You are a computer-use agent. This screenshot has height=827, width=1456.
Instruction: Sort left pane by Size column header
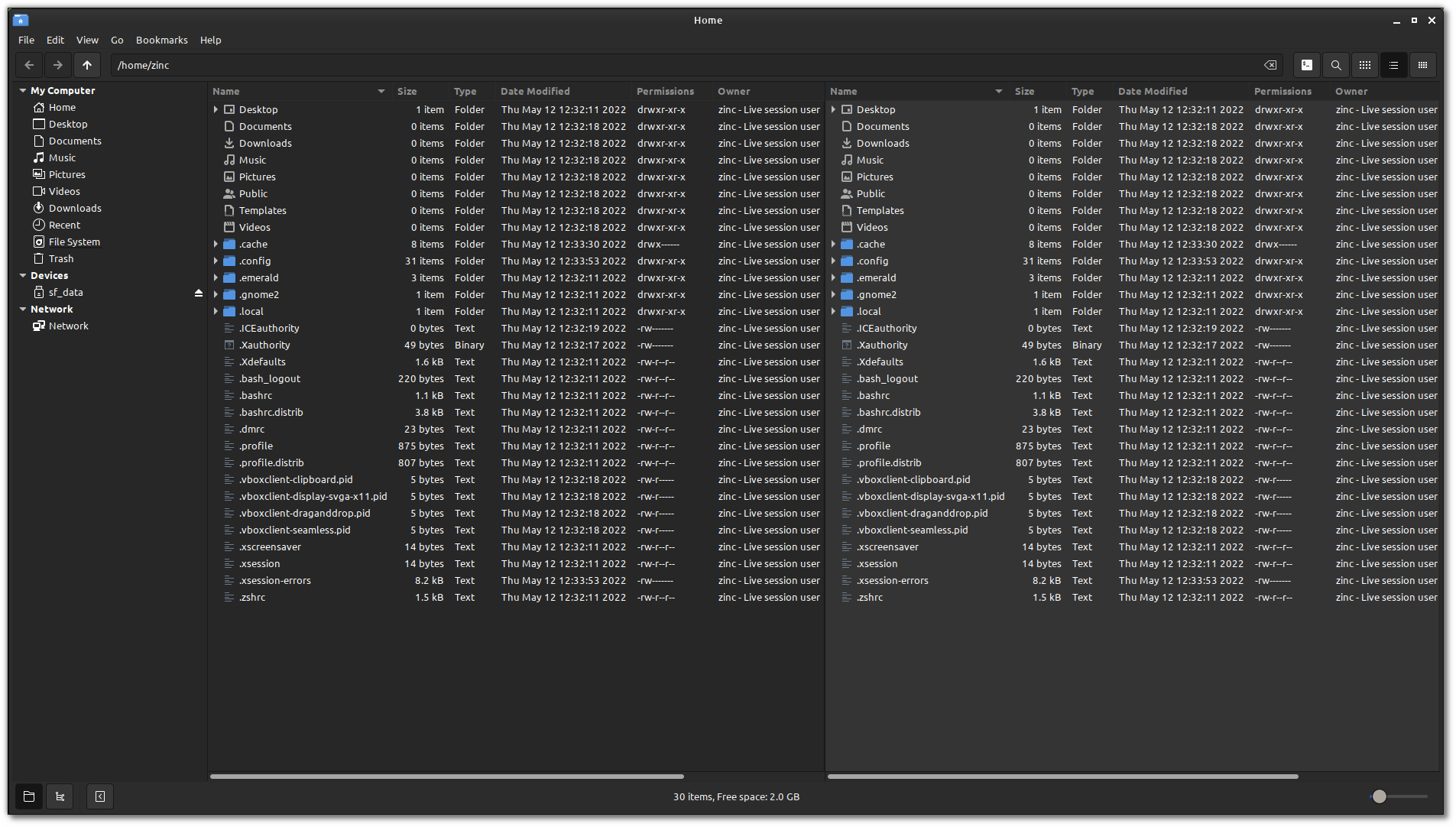click(420, 91)
